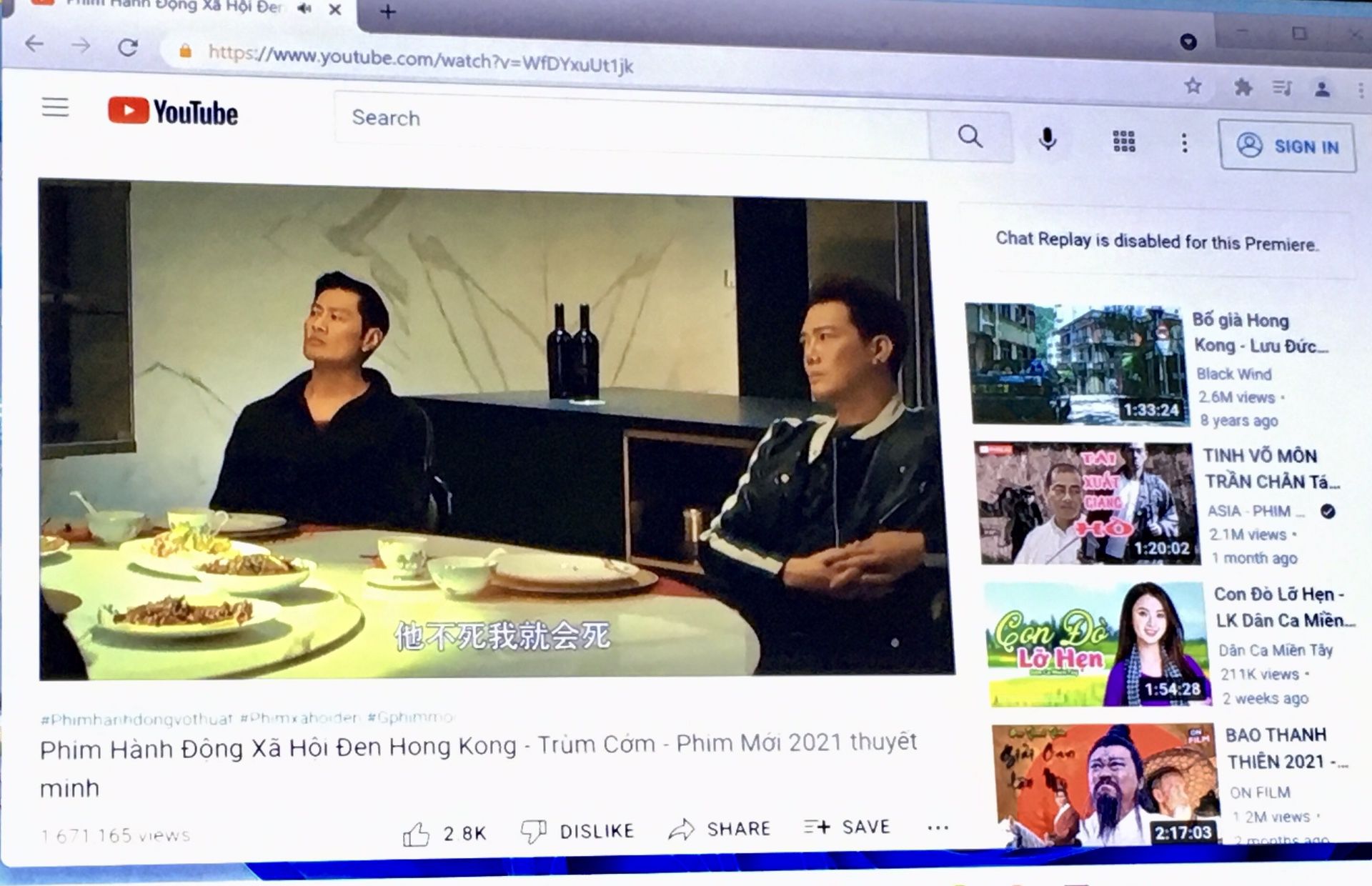The height and width of the screenshot is (886, 1372).
Task: Open the browser extensions puzzle icon
Action: pyautogui.click(x=1243, y=87)
